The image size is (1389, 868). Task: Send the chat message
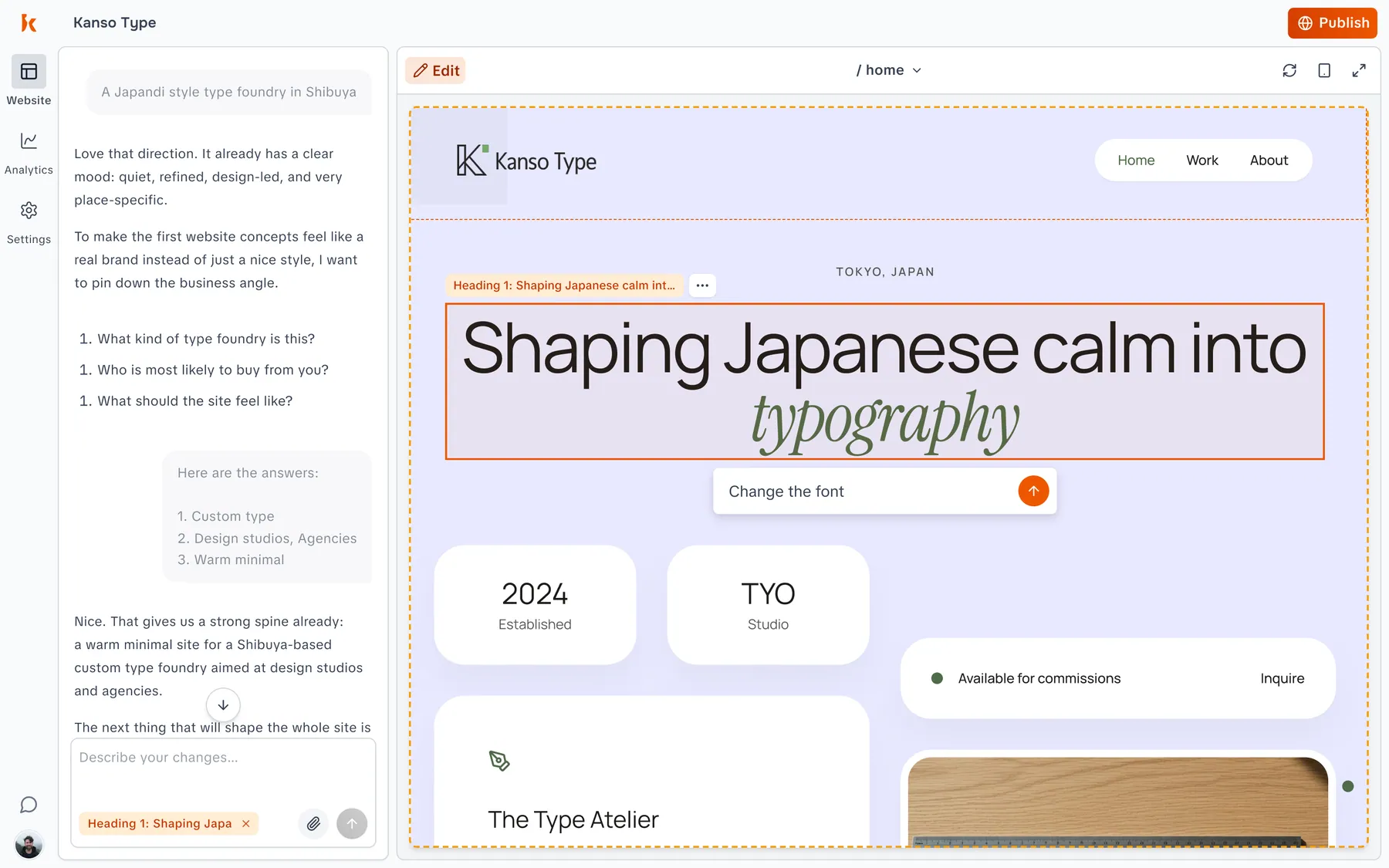pyautogui.click(x=352, y=823)
